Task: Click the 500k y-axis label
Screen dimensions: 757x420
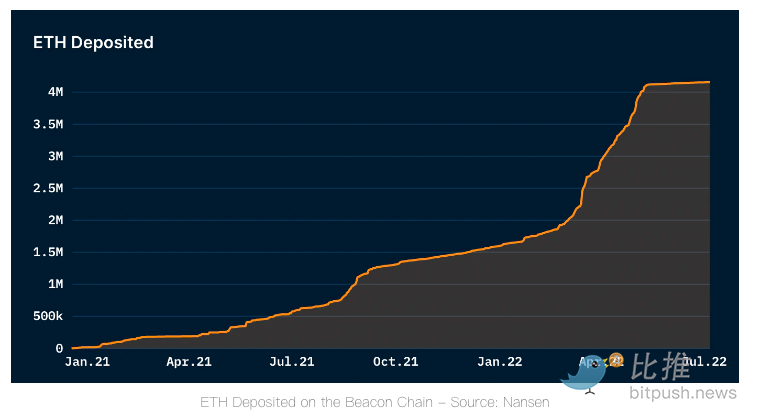Action: coord(46,316)
